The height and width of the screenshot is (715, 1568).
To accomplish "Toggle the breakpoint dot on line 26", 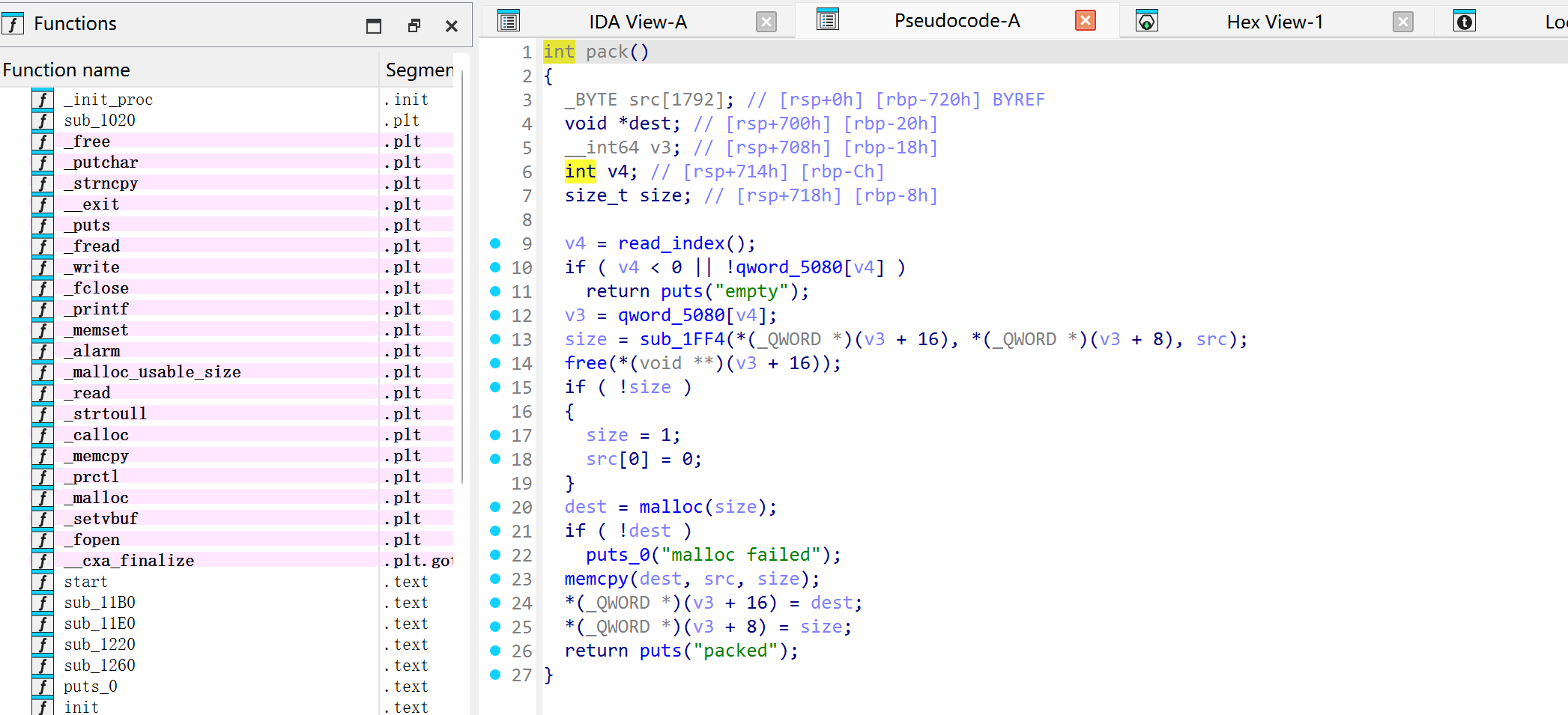I will coord(495,650).
